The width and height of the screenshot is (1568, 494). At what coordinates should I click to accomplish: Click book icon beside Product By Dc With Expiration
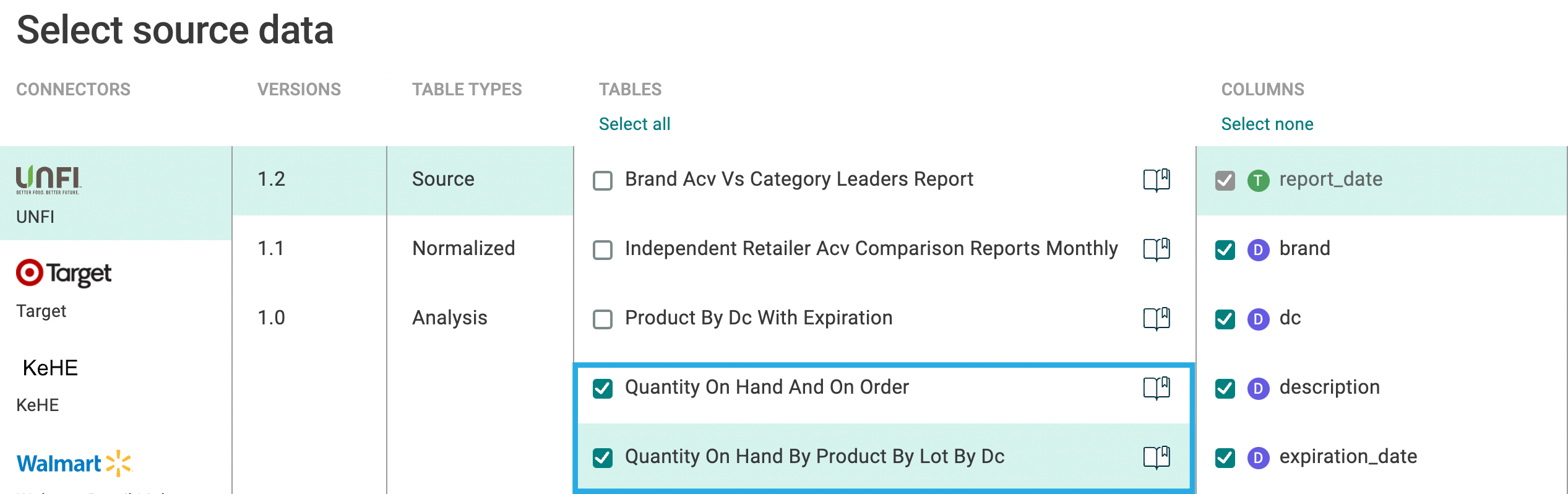pos(1156,319)
